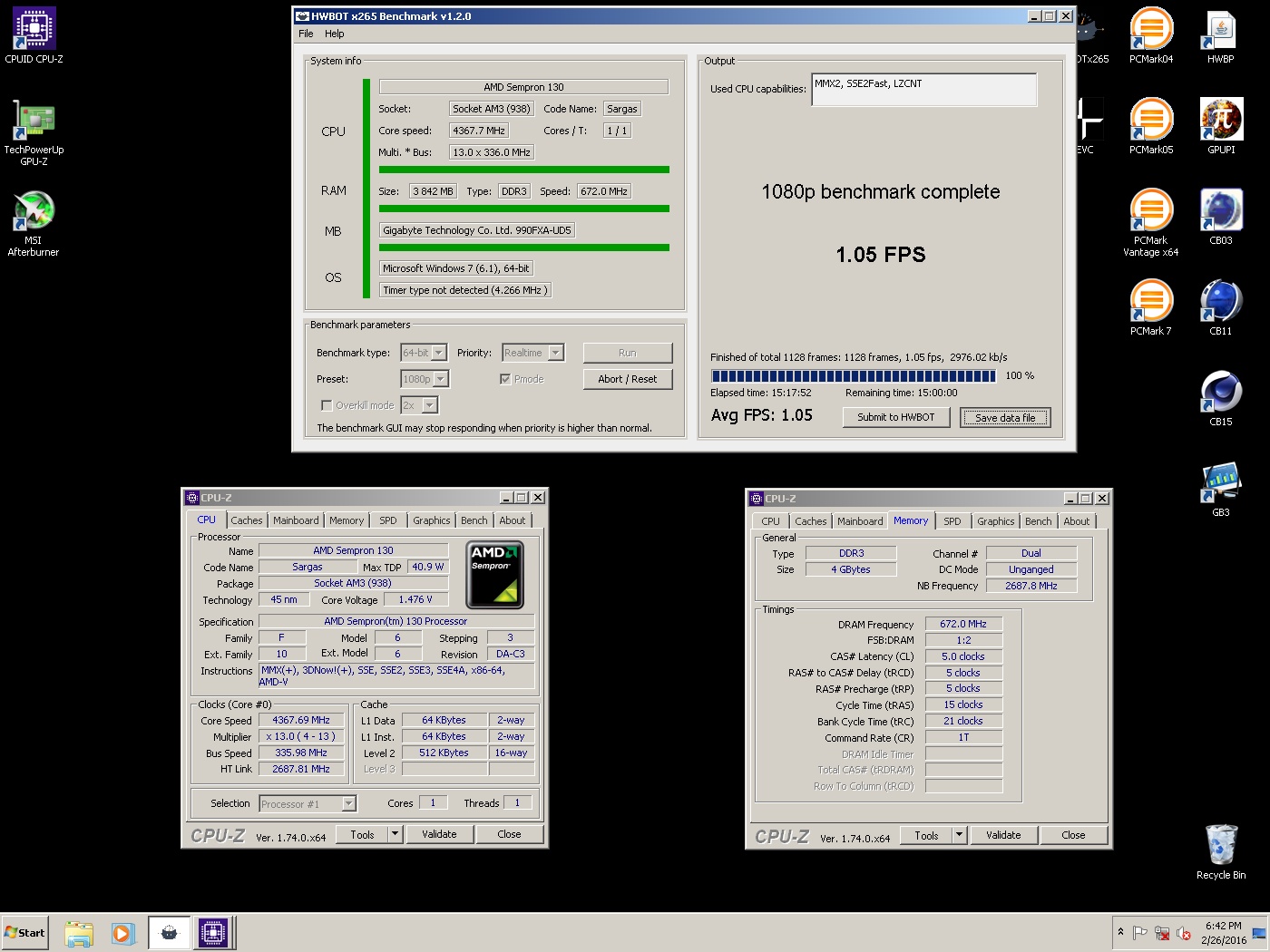1270x952 pixels.
Task: Open the GB3 Geekbench icon
Action: click(1221, 490)
